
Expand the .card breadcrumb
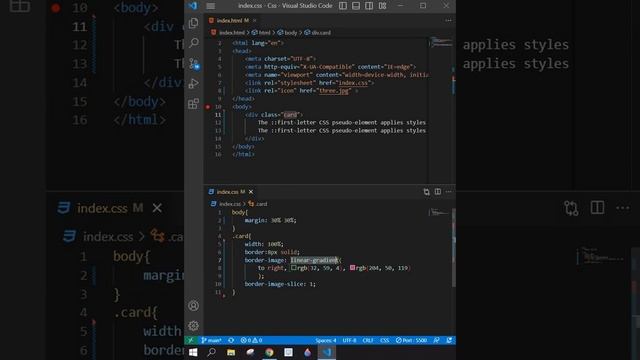(x=258, y=204)
